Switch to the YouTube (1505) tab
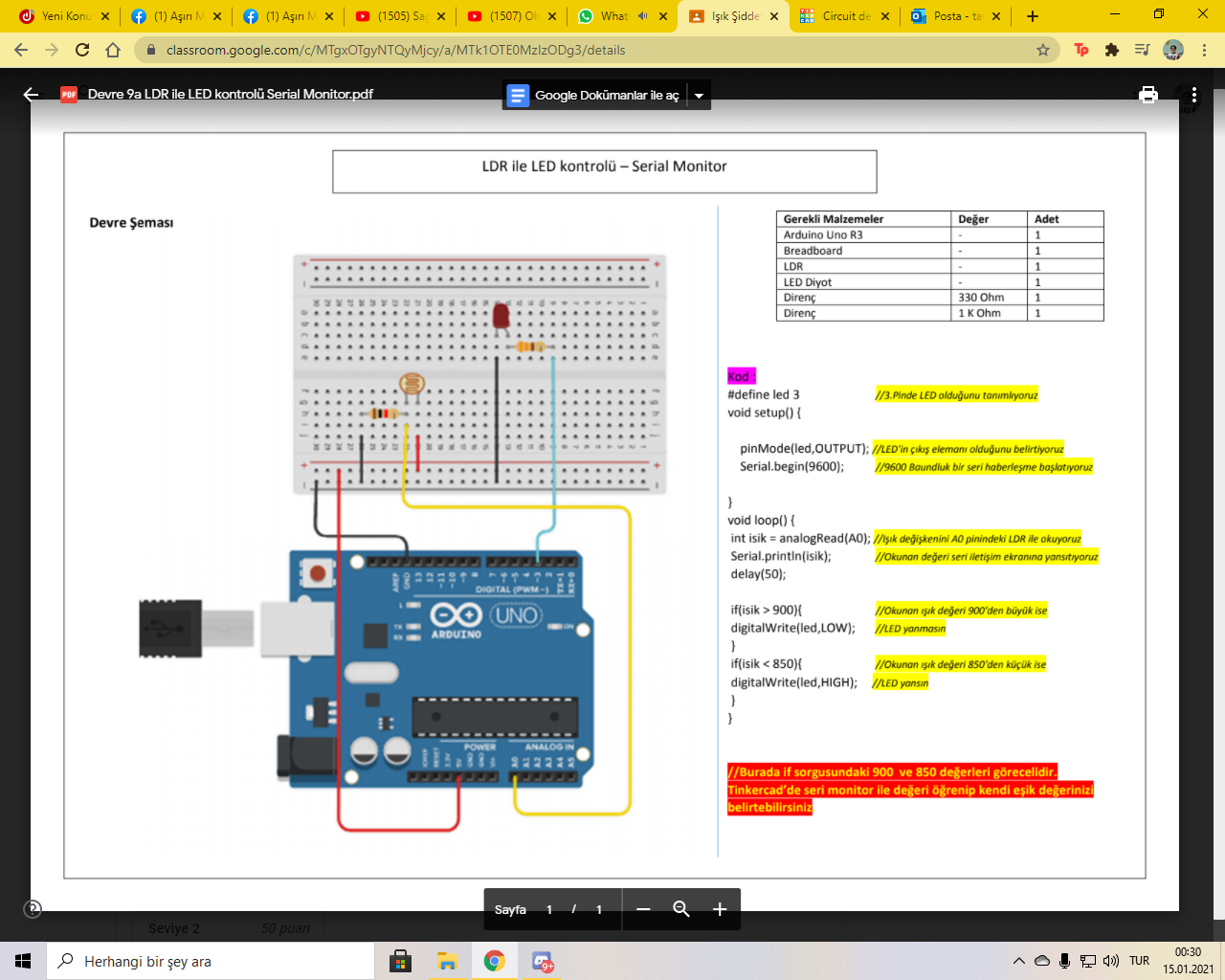1225x980 pixels. pyautogui.click(x=399, y=16)
